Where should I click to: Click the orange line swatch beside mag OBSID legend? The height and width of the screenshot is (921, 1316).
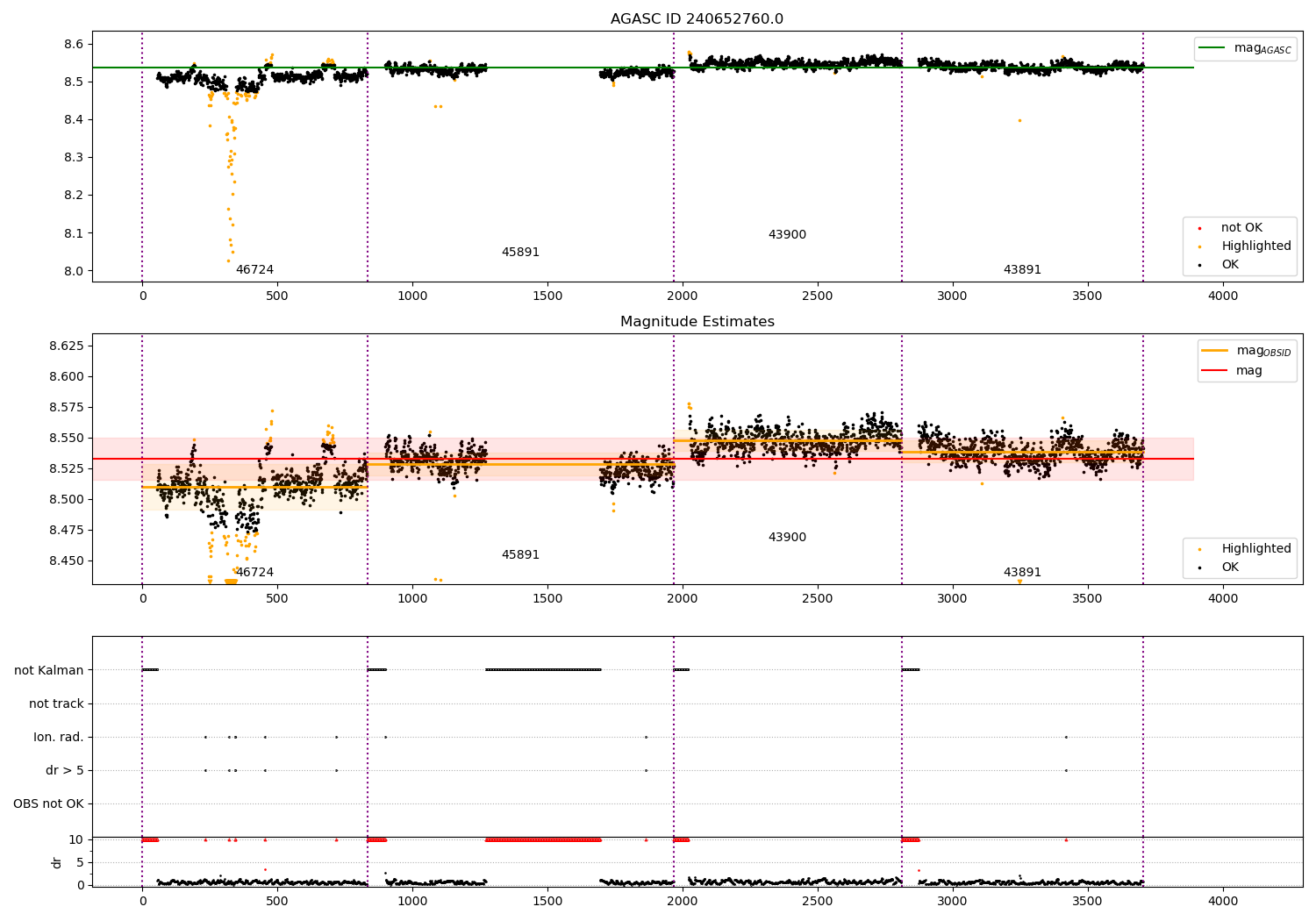click(x=1215, y=351)
